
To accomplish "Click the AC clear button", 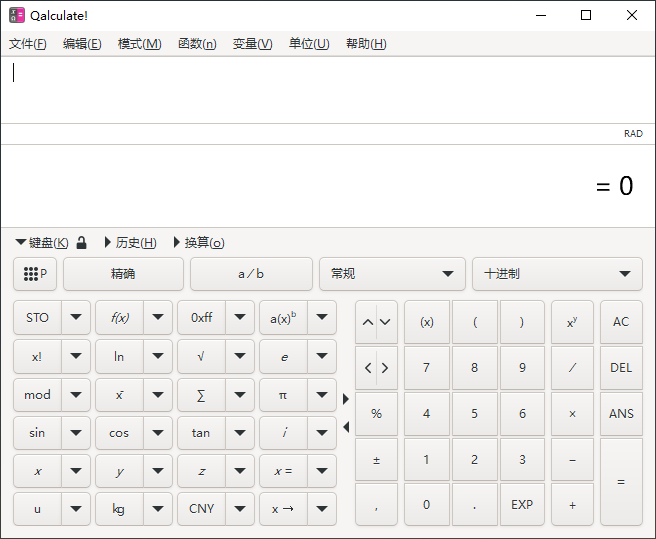I will click(621, 322).
